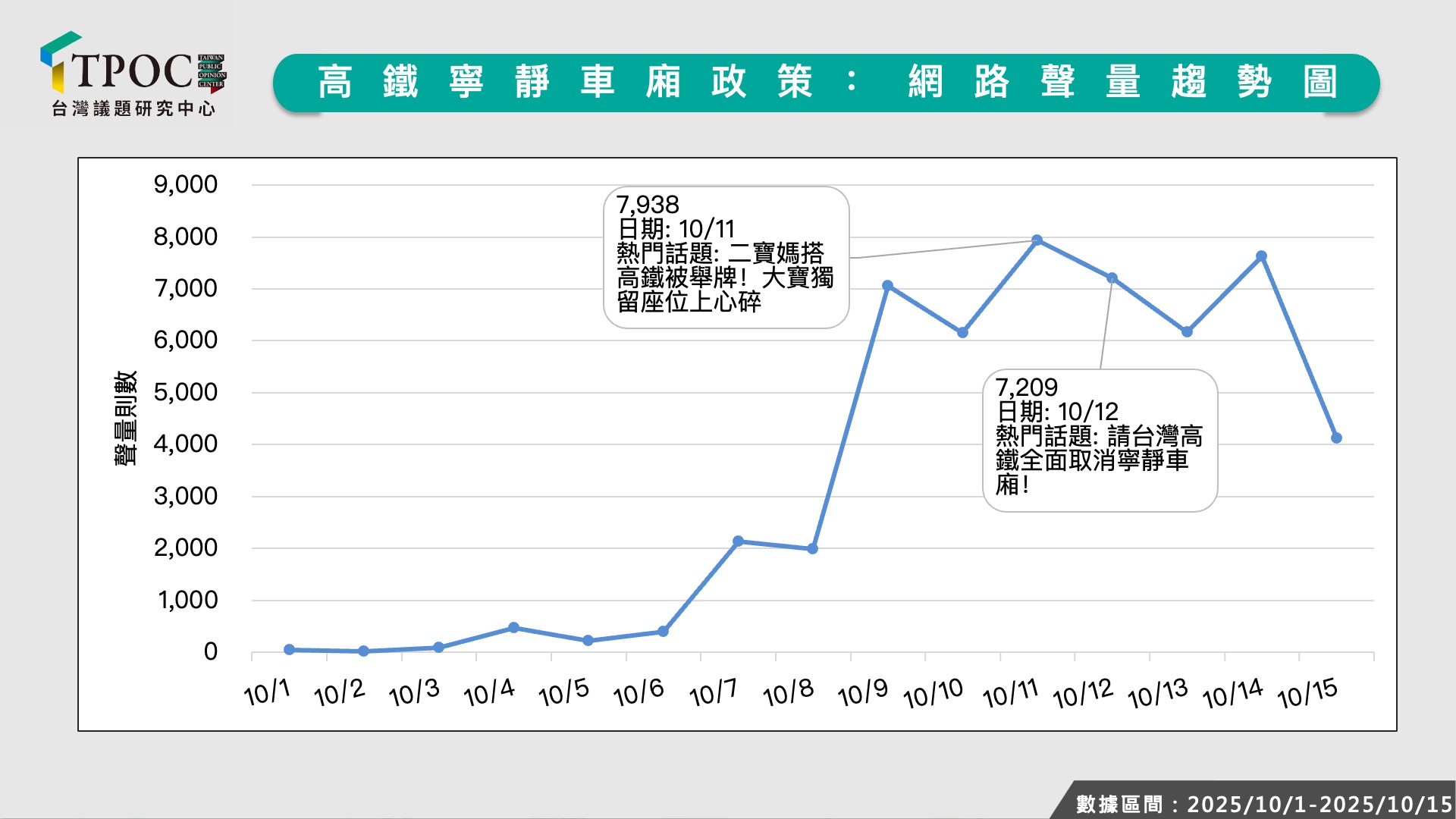Click the 10/11 peak data point
1456x819 pixels.
[1037, 240]
